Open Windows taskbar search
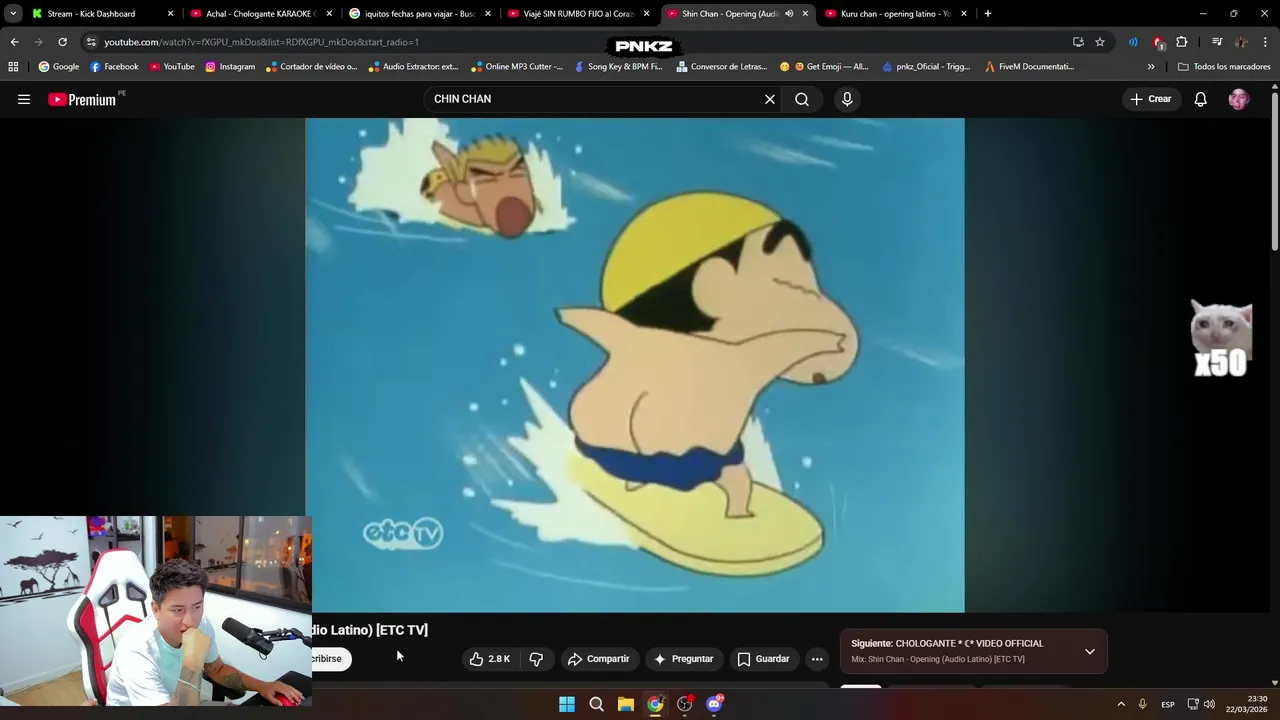 596,704
